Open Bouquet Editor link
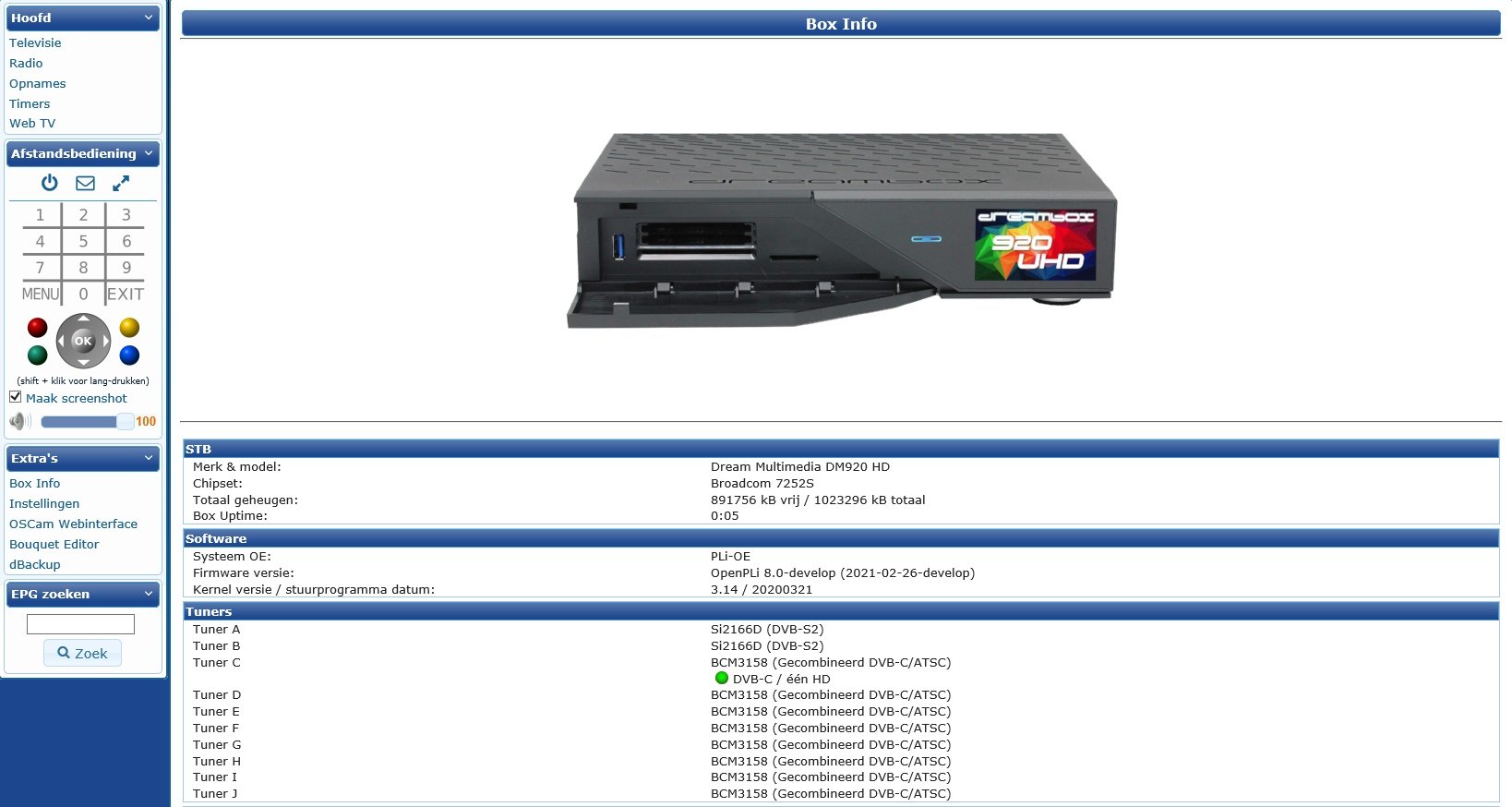Viewport: 1512px width, 807px height. click(x=54, y=545)
